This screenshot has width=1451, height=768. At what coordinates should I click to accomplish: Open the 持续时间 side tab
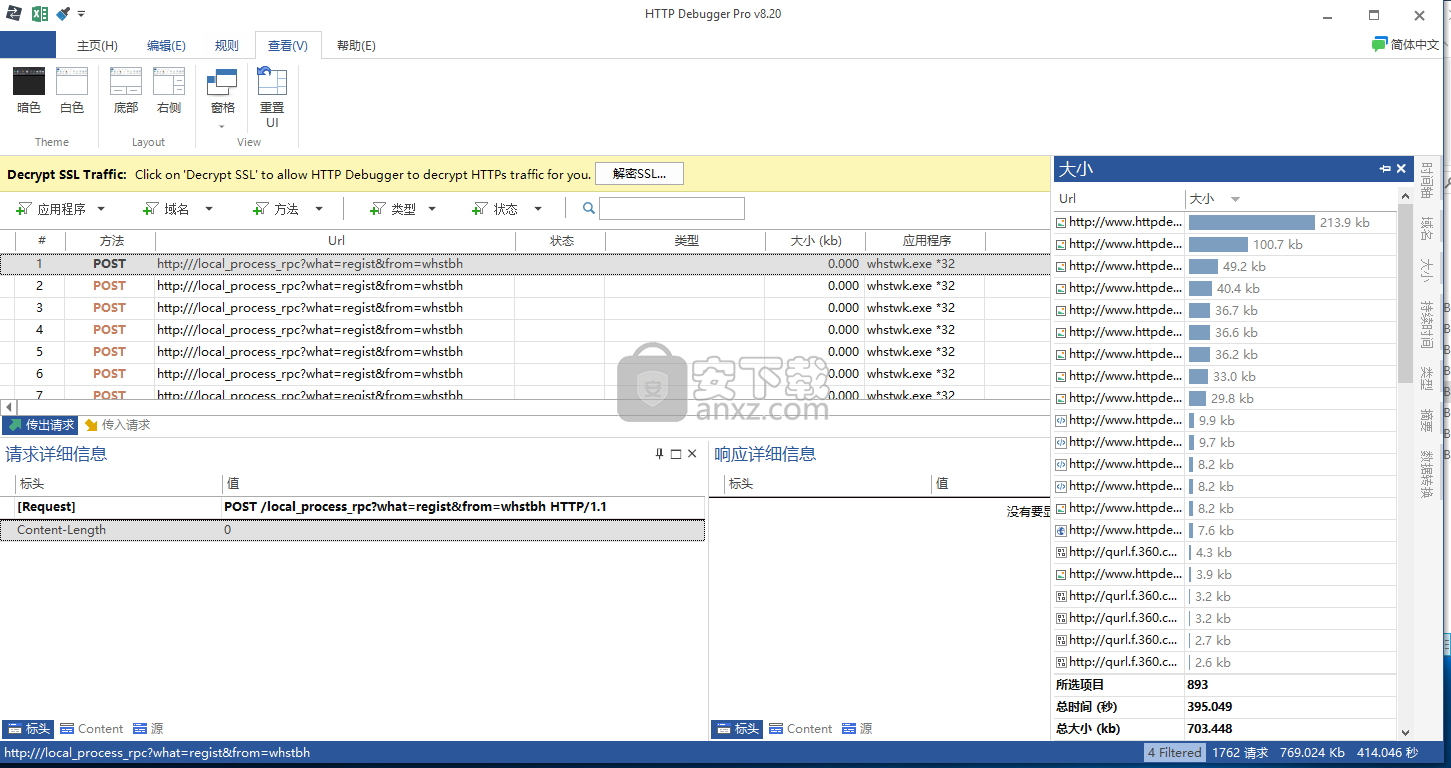(x=1427, y=324)
